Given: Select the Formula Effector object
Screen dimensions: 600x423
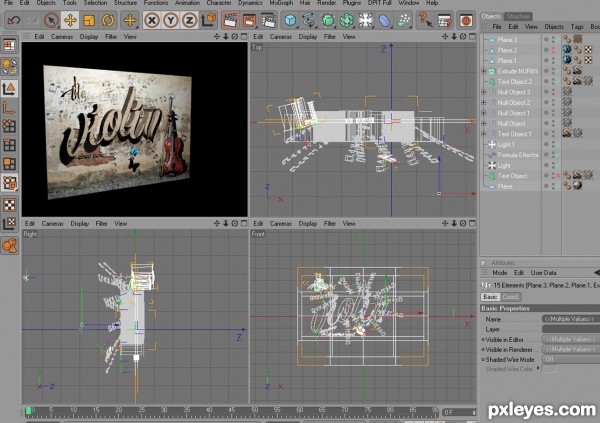Looking at the screenshot, I should click(x=518, y=155).
